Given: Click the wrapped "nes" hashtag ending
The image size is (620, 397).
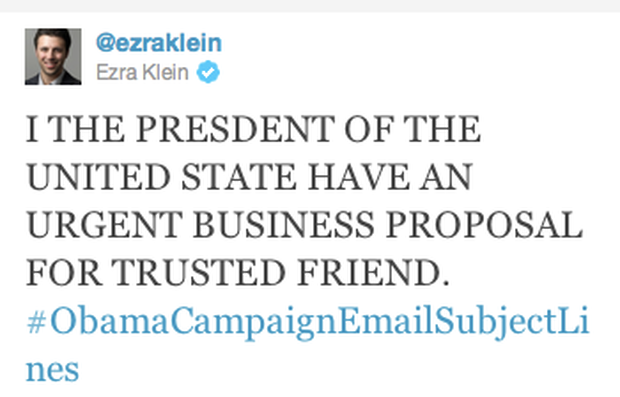Looking at the screenshot, I should coord(52,370).
